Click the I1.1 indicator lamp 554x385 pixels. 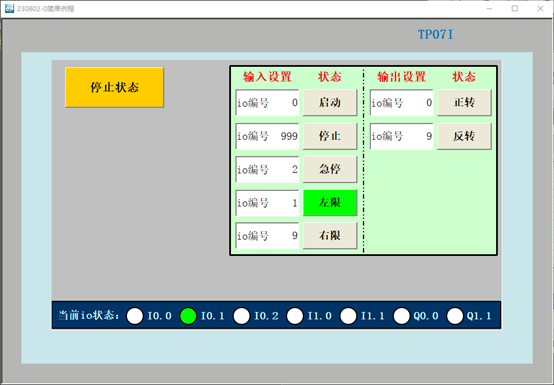[348, 316]
